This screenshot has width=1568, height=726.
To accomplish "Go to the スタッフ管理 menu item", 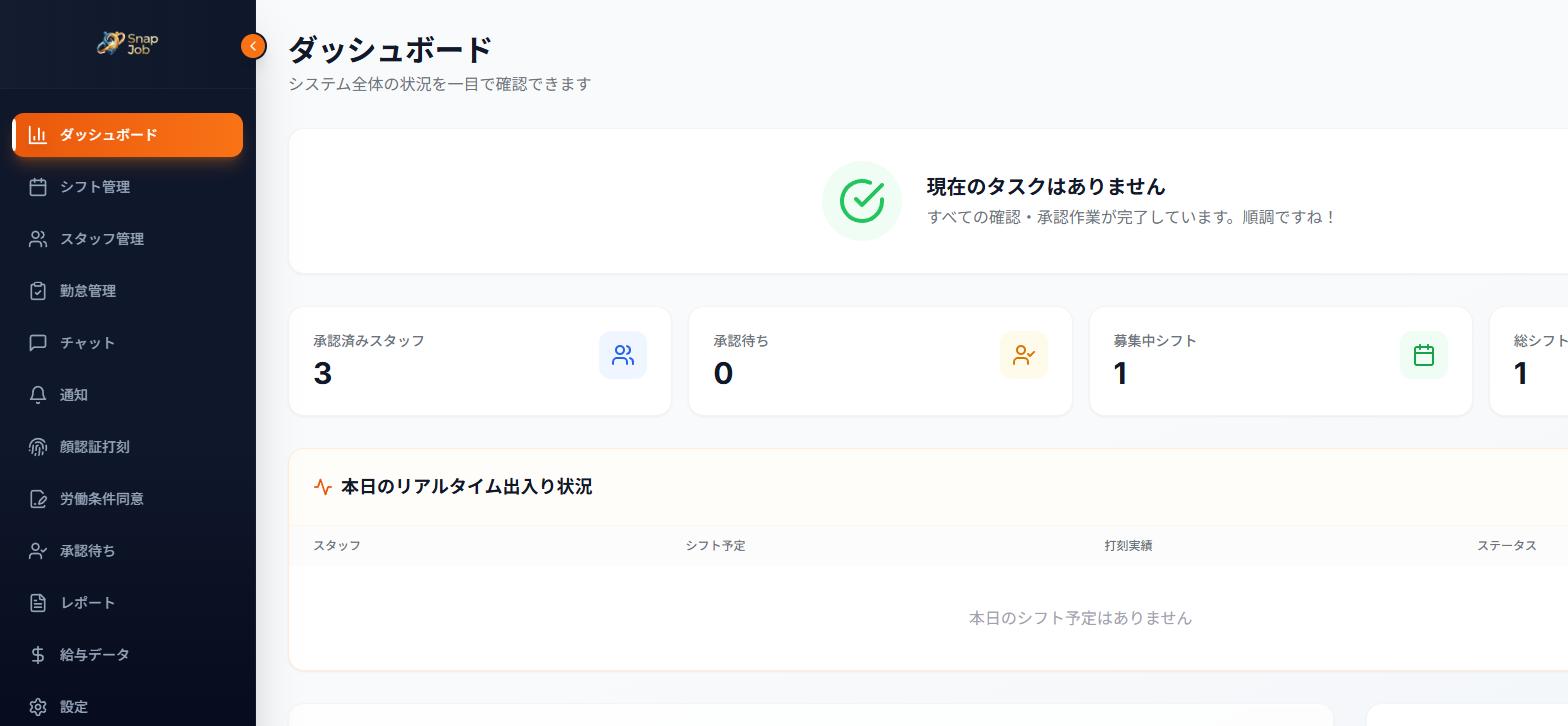I will point(127,239).
